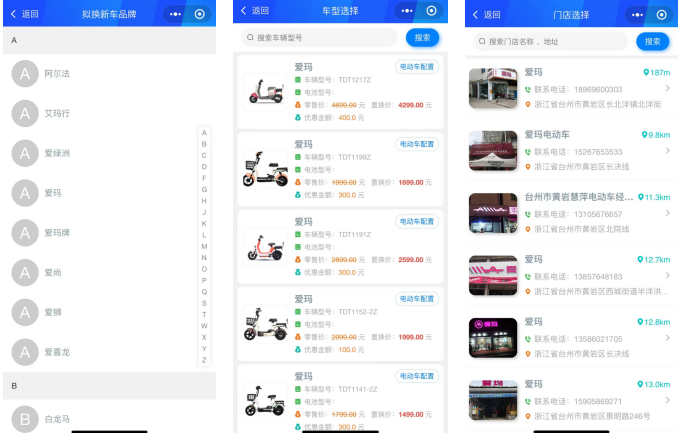This screenshot has height=433, width=693.
Task: Select the 爱喜龙 brand
Action: coord(110,352)
